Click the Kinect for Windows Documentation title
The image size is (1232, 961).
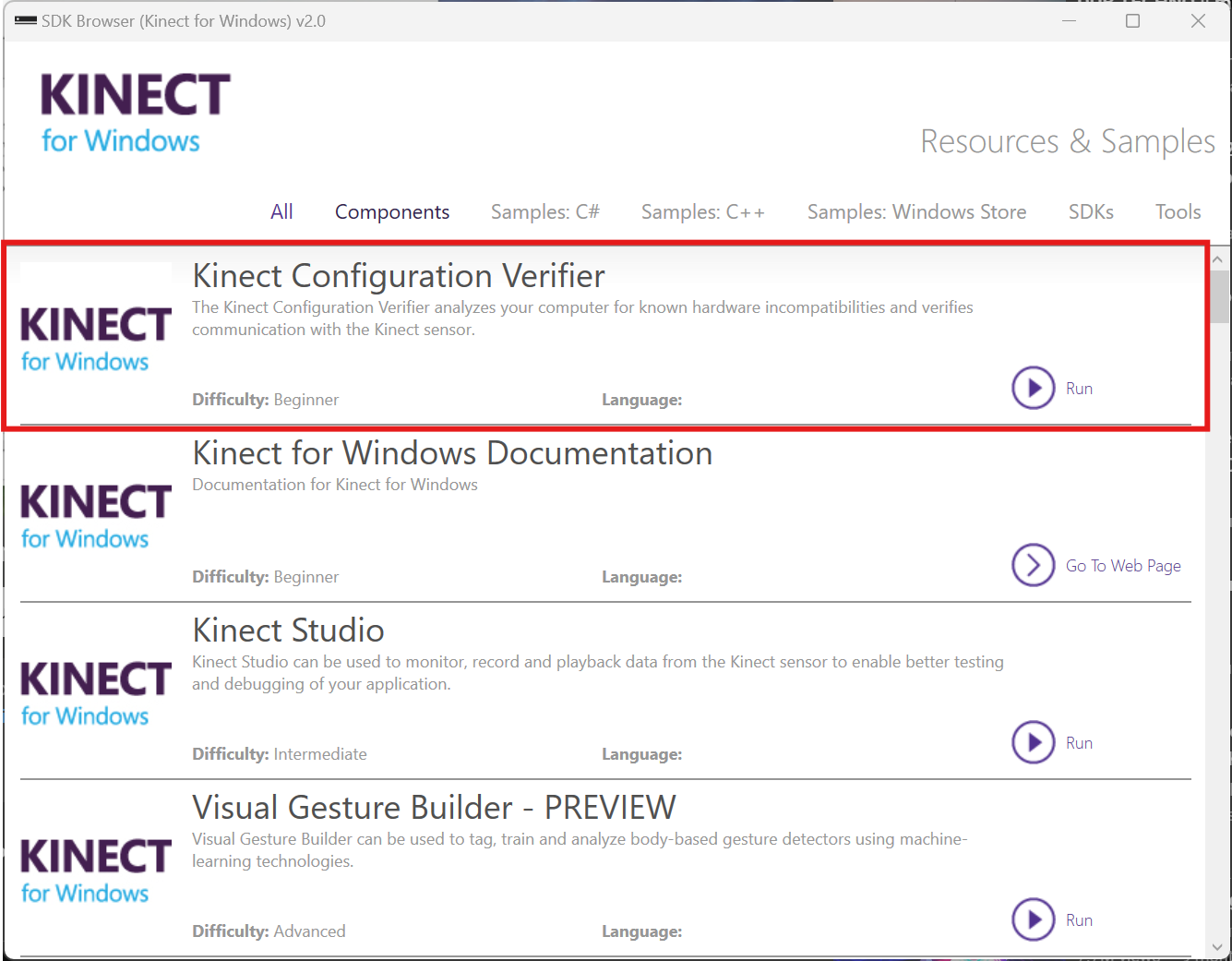[x=452, y=453]
